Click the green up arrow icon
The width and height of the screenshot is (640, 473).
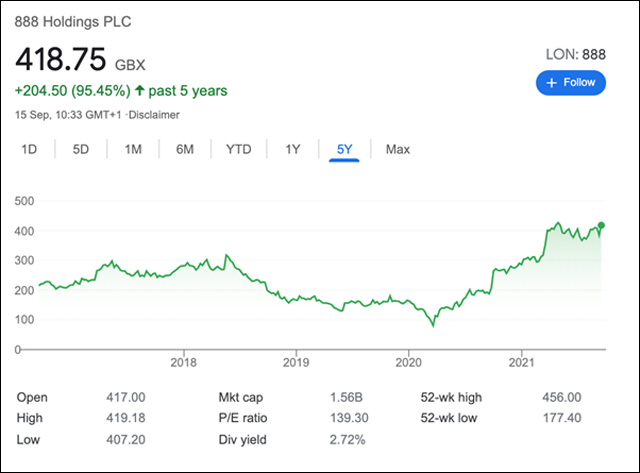pyautogui.click(x=141, y=90)
